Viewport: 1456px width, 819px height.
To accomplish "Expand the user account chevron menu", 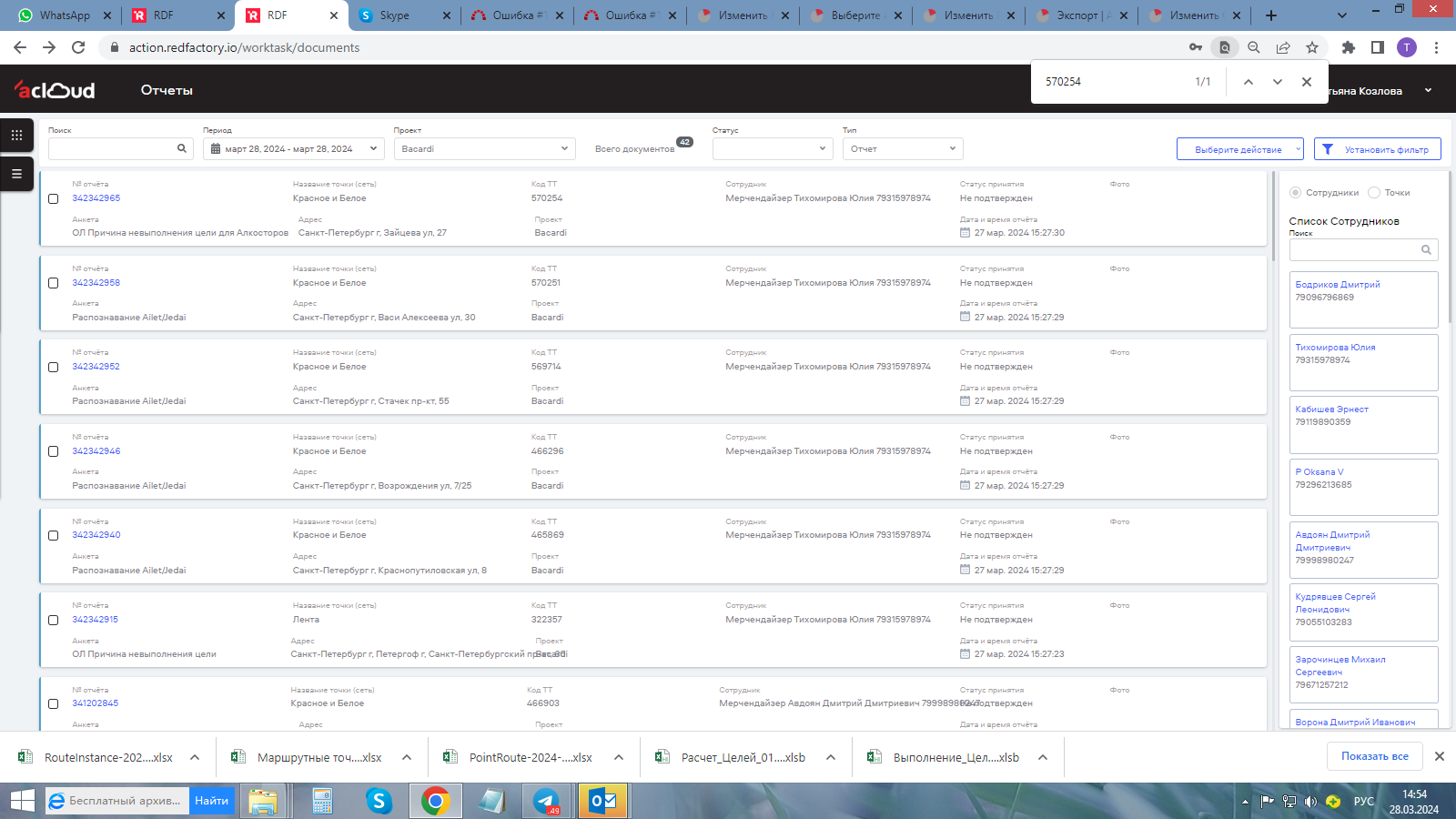I will tap(1428, 90).
